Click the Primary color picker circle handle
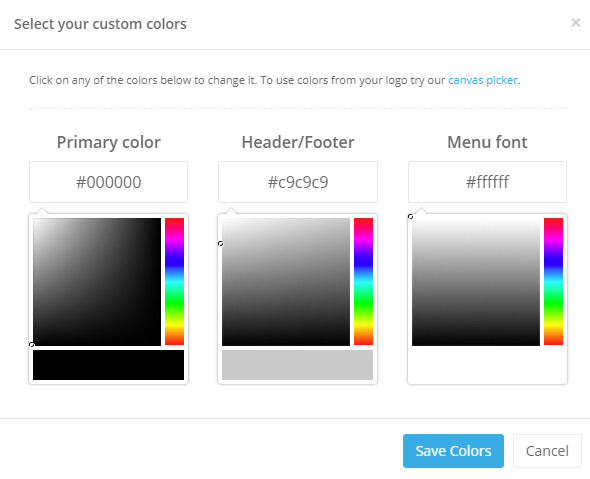This screenshot has width=590, height=479. click(32, 345)
